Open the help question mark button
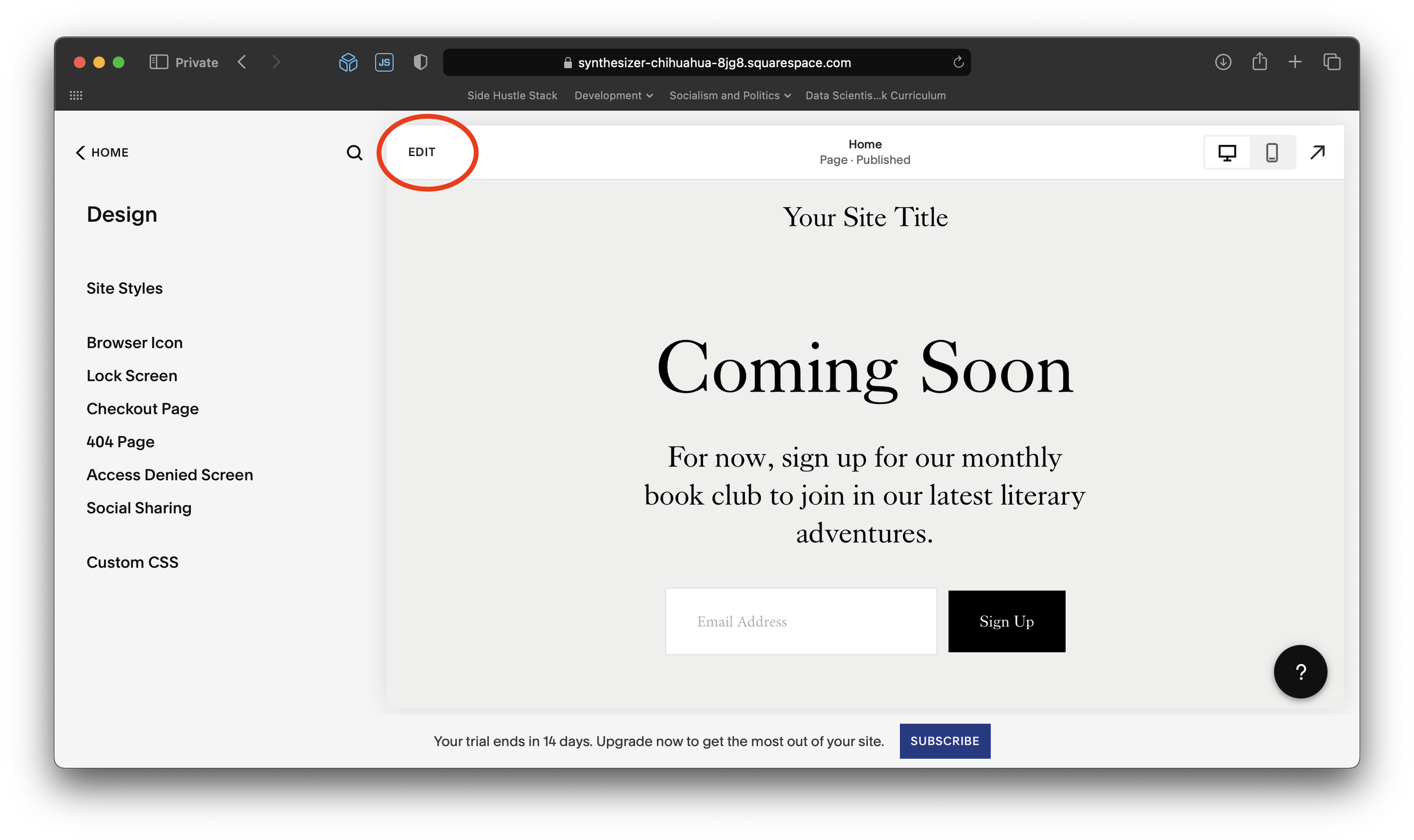The height and width of the screenshot is (840, 1414). [x=1300, y=671]
